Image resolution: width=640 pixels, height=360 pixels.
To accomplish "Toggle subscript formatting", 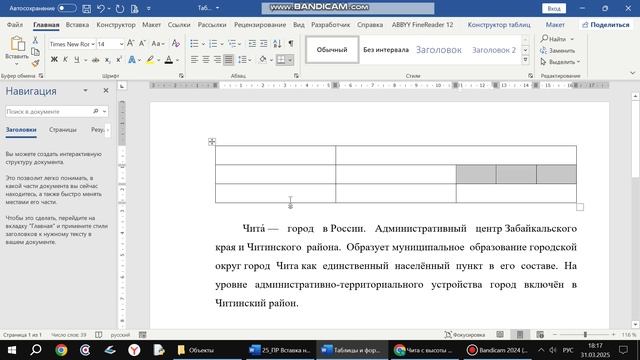I will (107, 60).
